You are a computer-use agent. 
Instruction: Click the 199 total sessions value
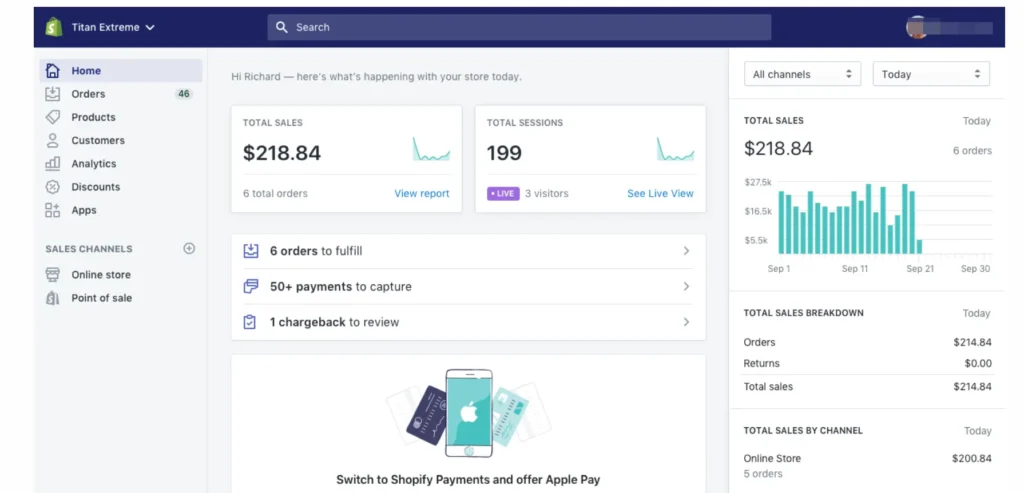[504, 153]
